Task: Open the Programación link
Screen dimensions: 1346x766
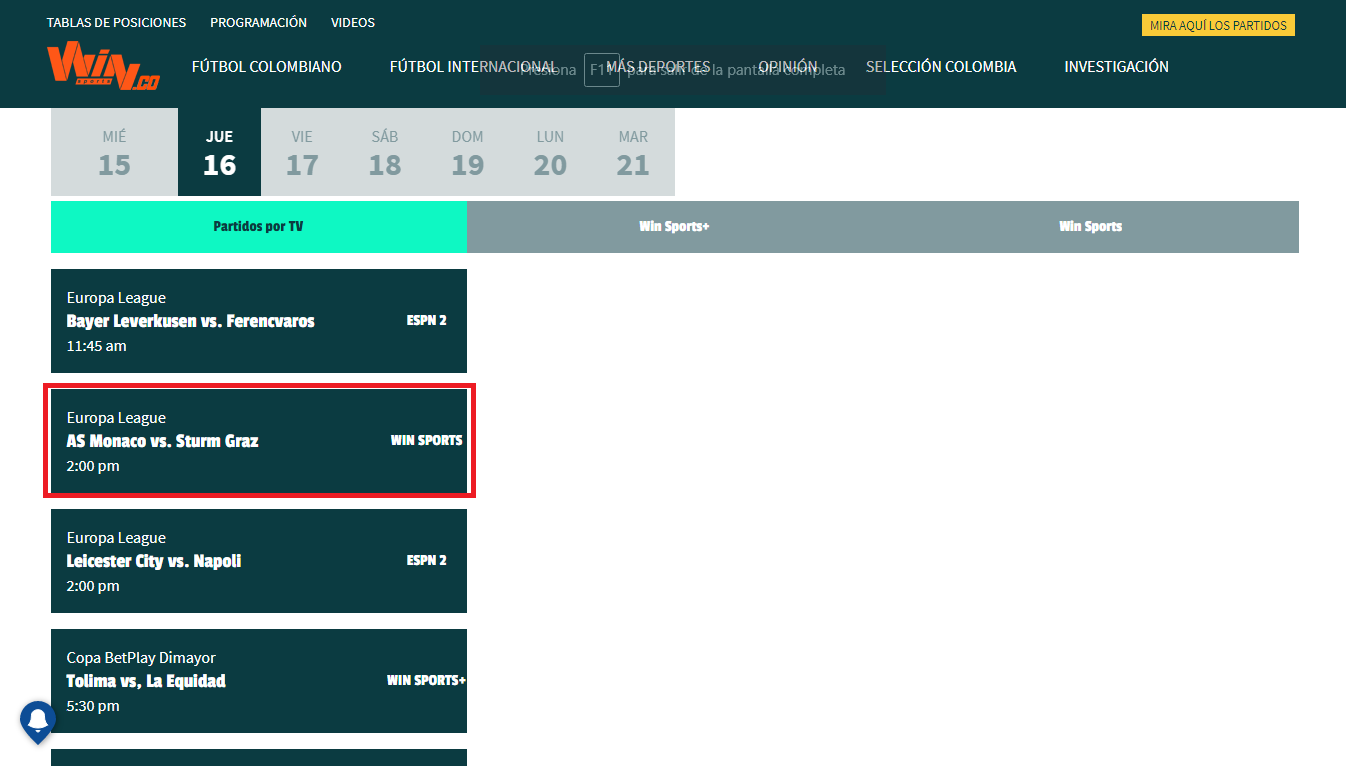Action: pyautogui.click(x=258, y=22)
